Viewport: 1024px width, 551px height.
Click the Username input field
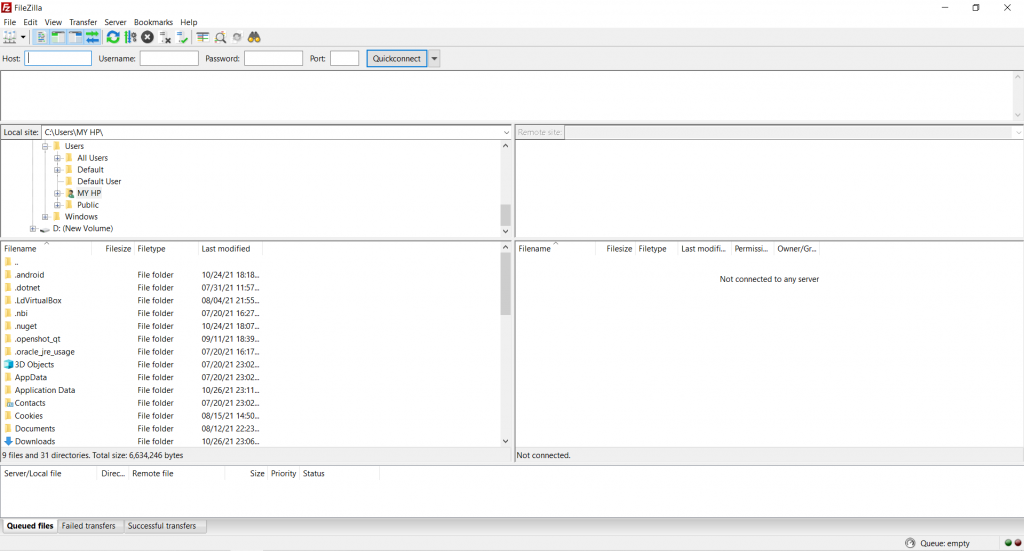[x=169, y=59]
